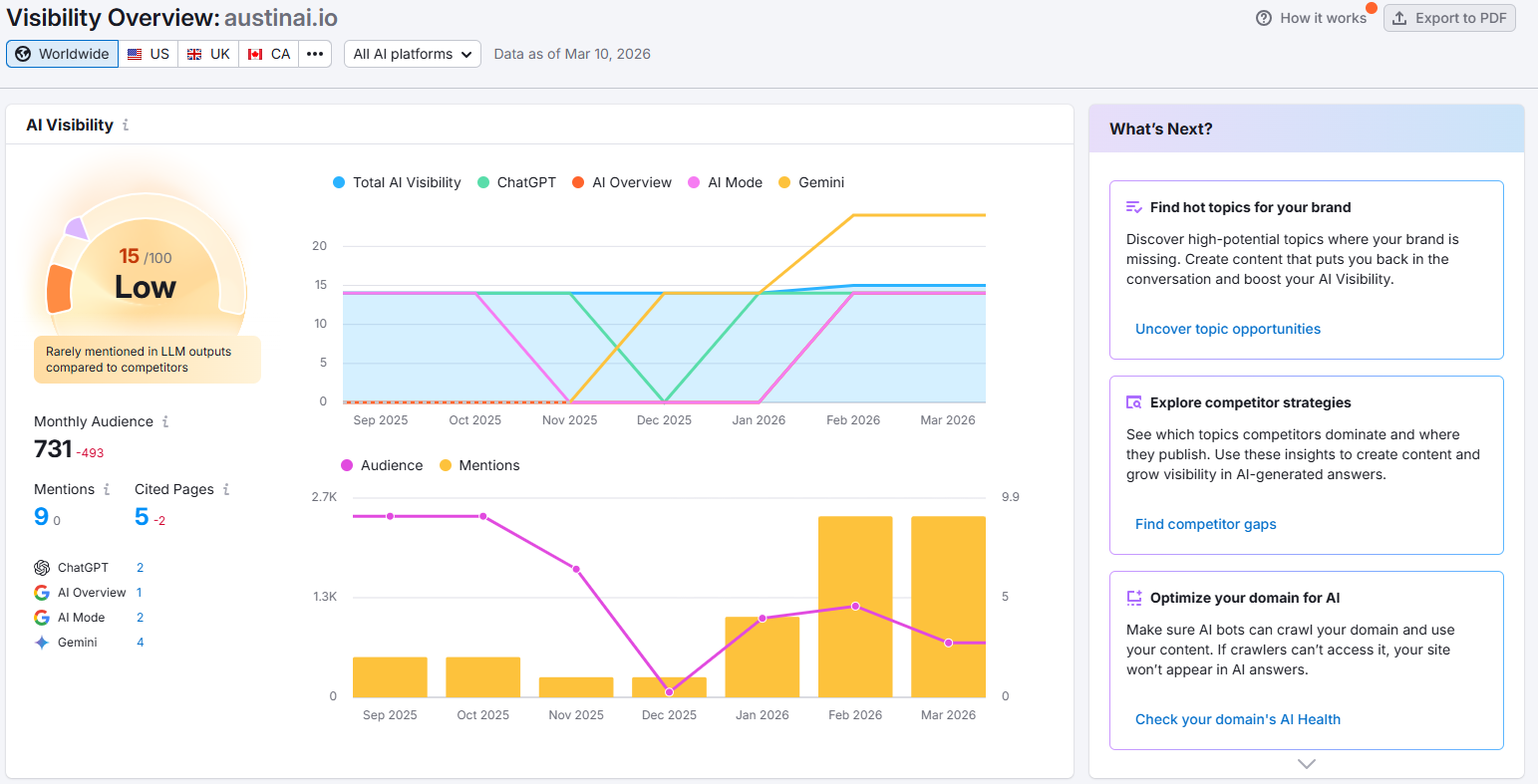Click the Gemini sparkle icon
The image size is (1538, 784).
click(42, 643)
